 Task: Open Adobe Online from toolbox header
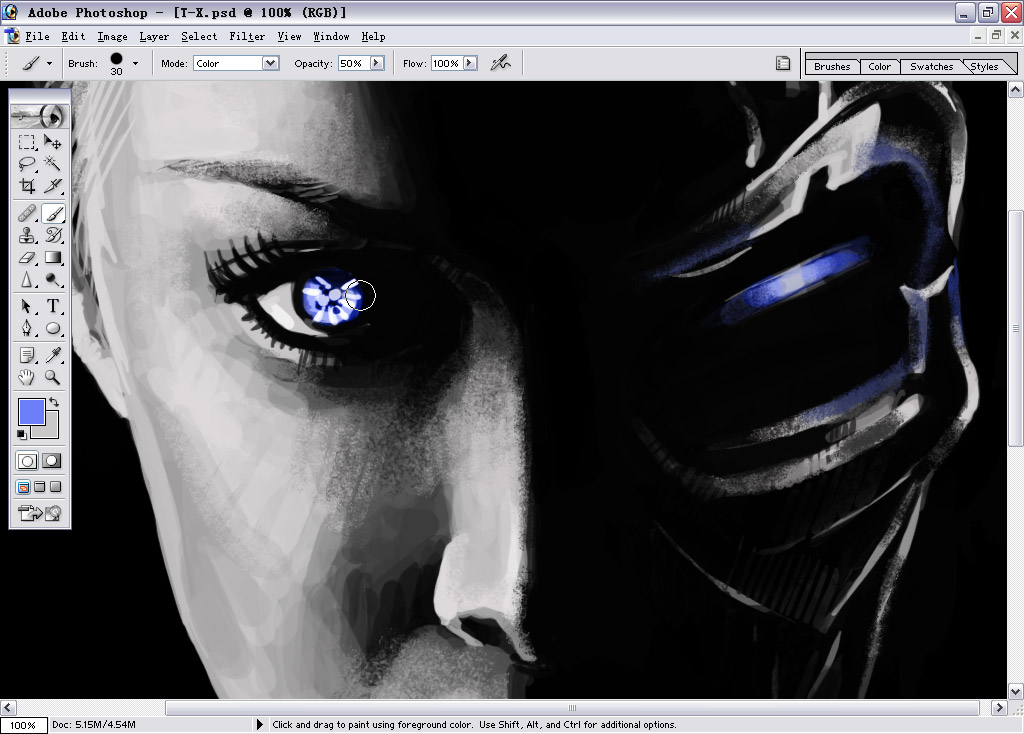39,116
